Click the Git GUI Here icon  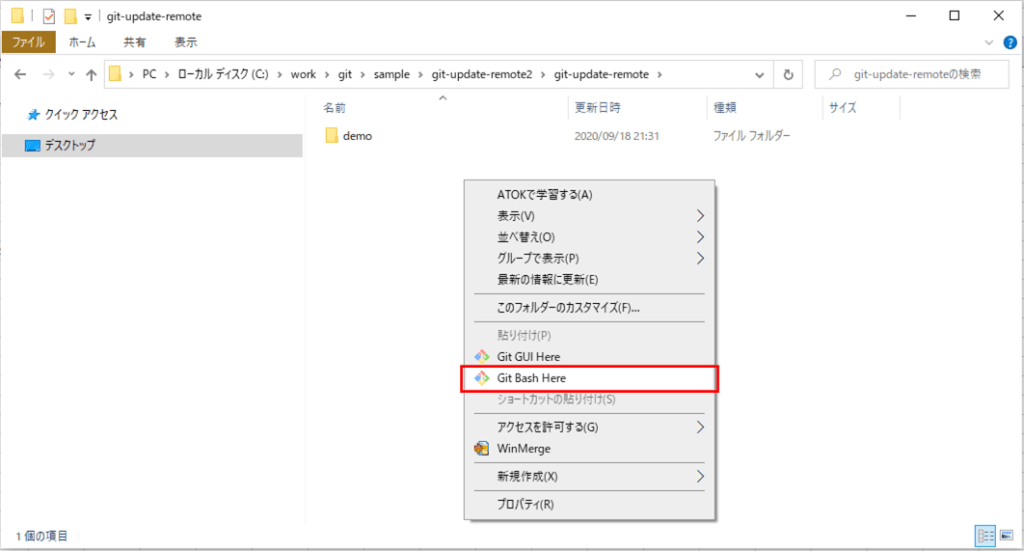(x=481, y=356)
